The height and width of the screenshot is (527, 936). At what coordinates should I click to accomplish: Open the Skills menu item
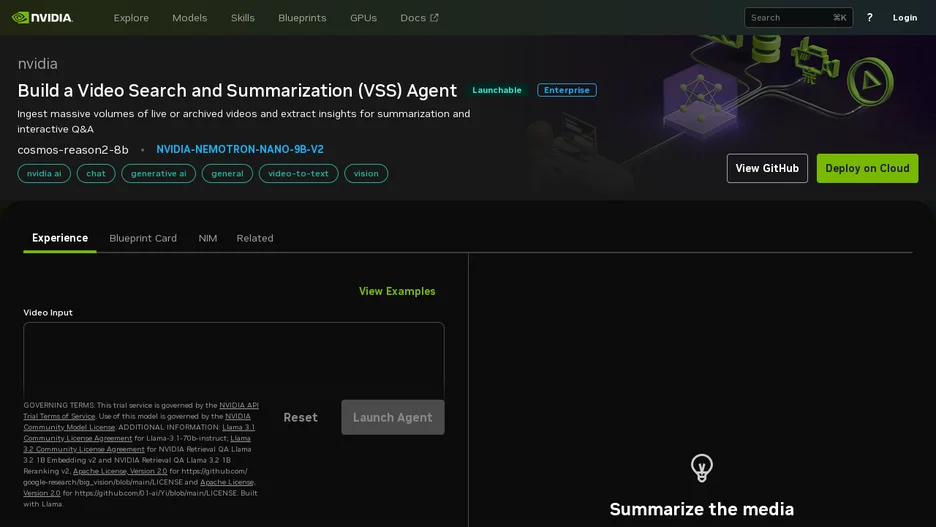242,18
